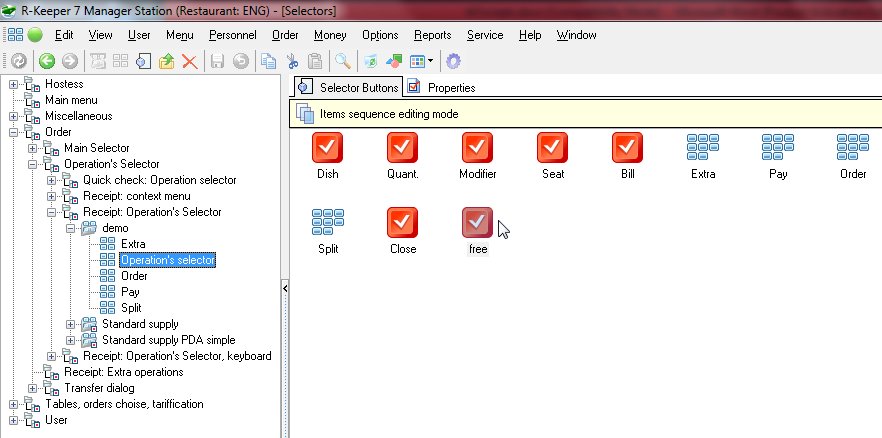Viewport: 882px width, 438px height.
Task: Open the Money menu
Action: (x=330, y=35)
